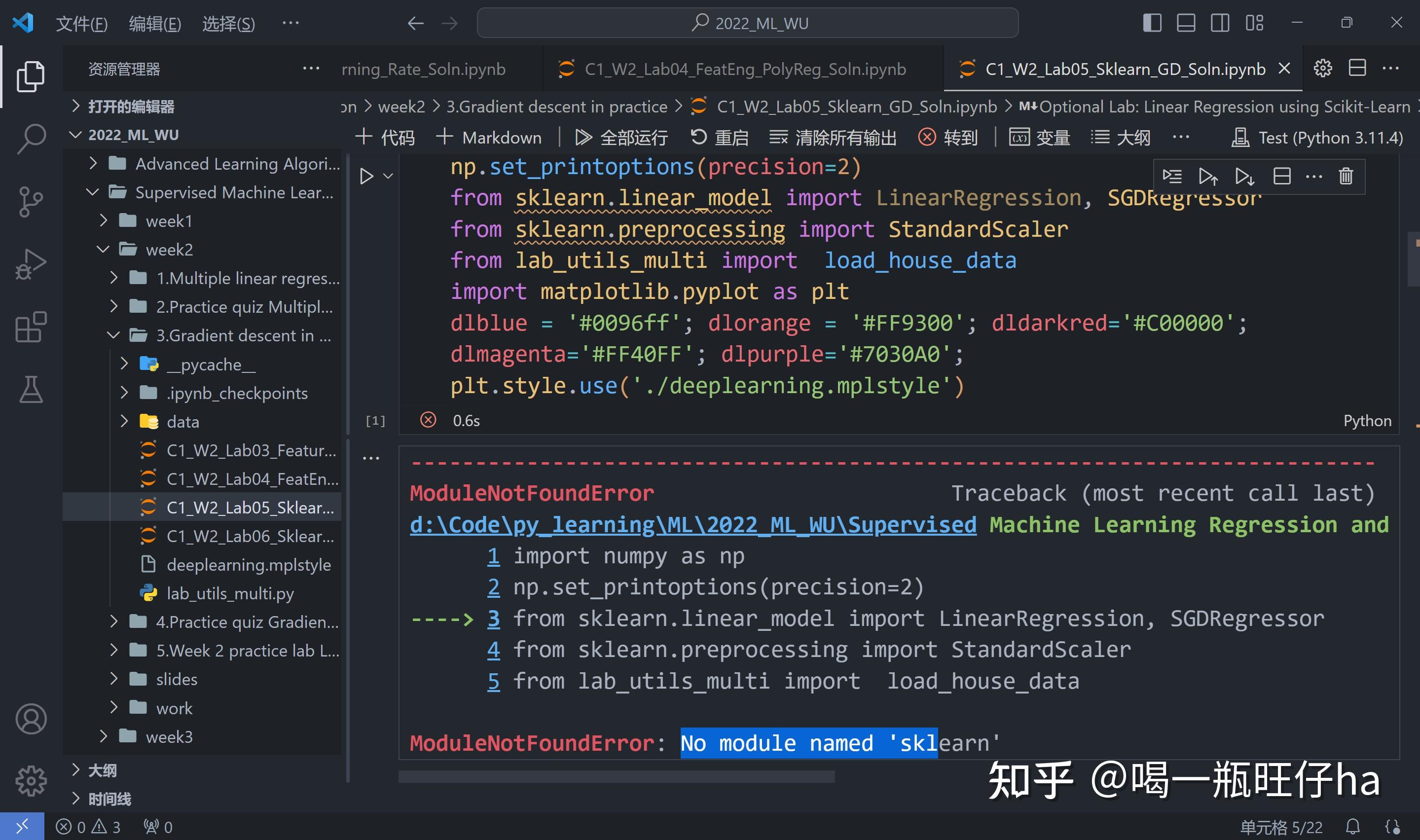Open the Accounts menu icon
Viewport: 1420px width, 840px height.
[x=31, y=719]
